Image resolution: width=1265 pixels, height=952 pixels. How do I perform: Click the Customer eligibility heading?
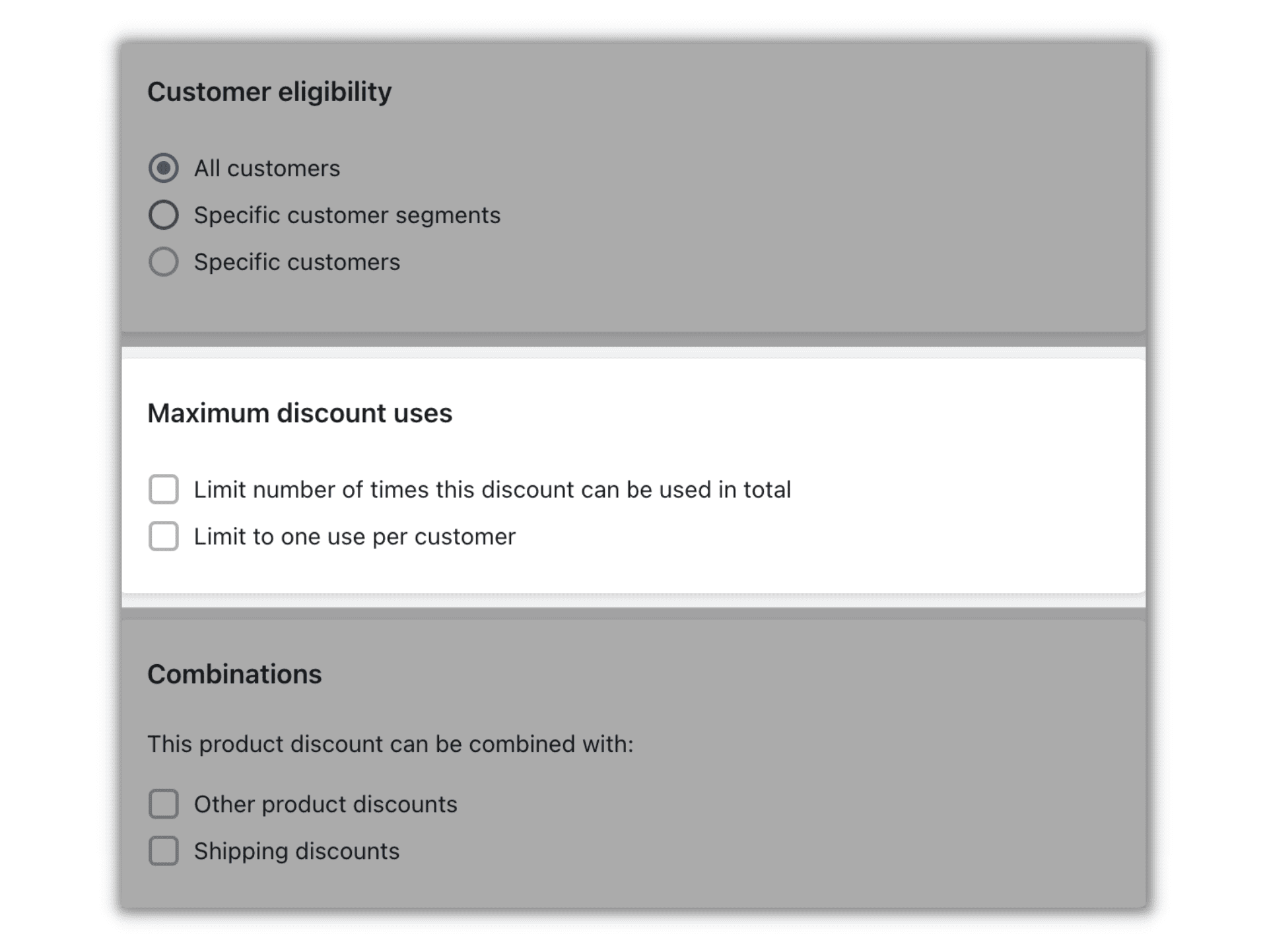tap(270, 91)
